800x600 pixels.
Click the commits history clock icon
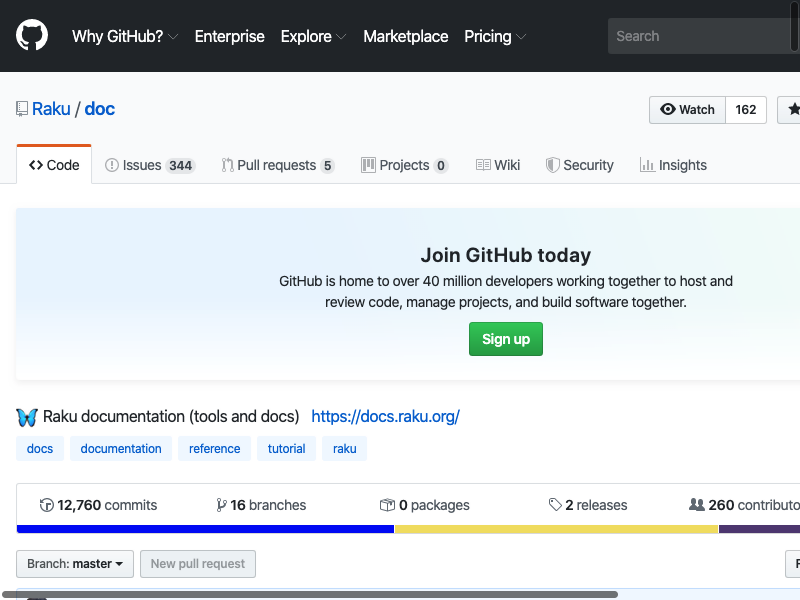[46, 505]
